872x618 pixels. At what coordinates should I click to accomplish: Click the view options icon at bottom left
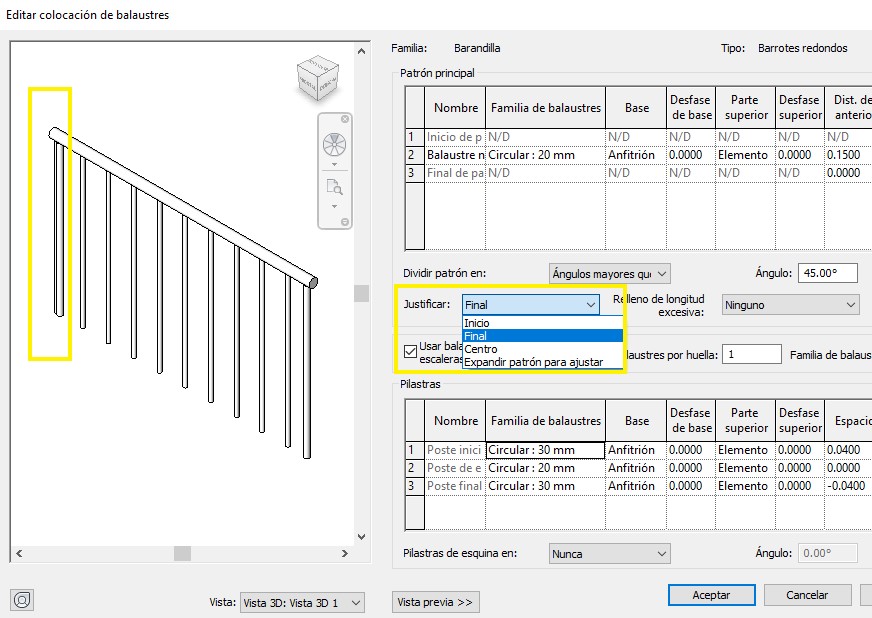click(22, 600)
